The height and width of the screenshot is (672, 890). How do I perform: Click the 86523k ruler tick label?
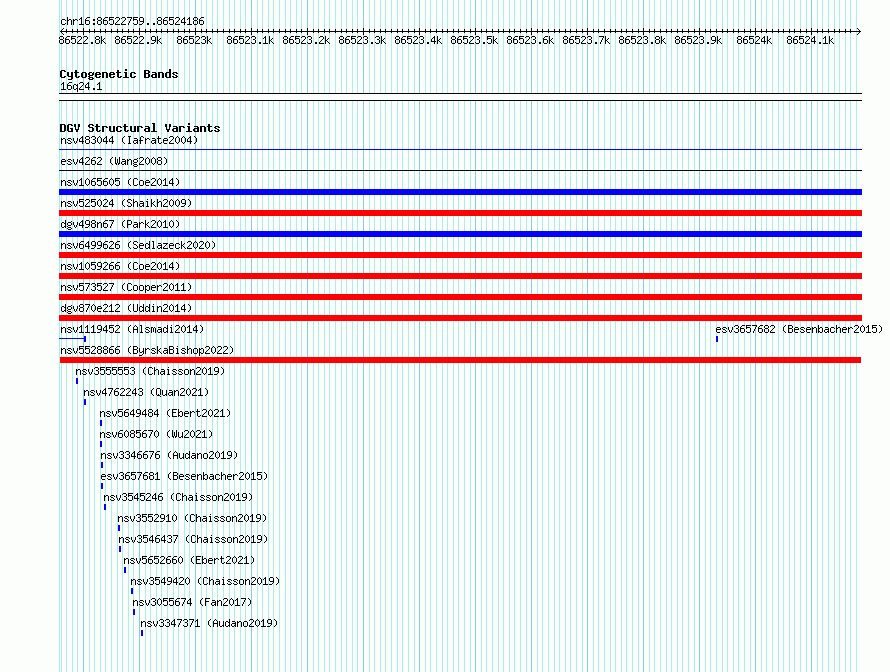coord(194,40)
